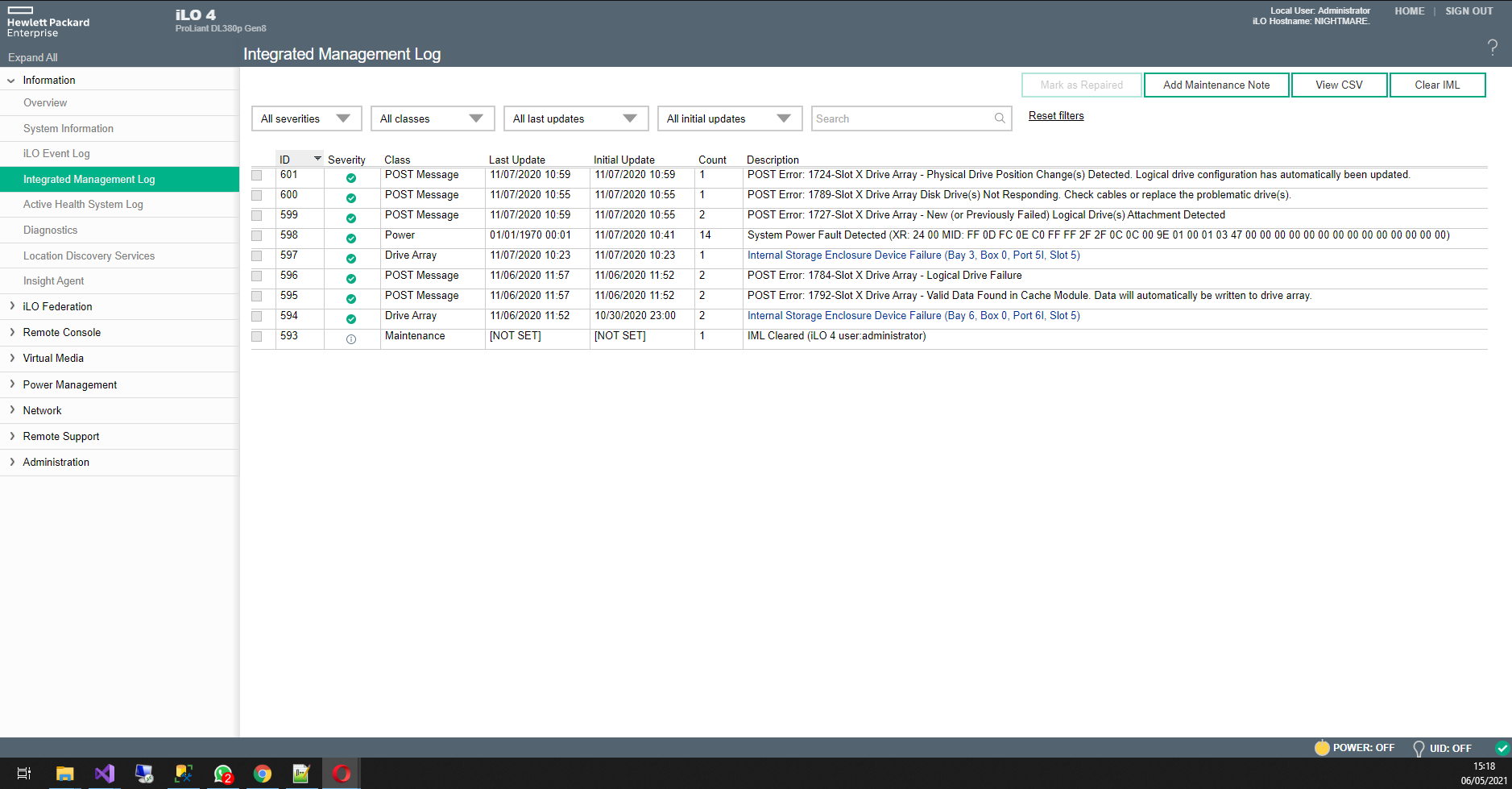
Task: Click the SIGN OUT link
Action: click(1469, 11)
